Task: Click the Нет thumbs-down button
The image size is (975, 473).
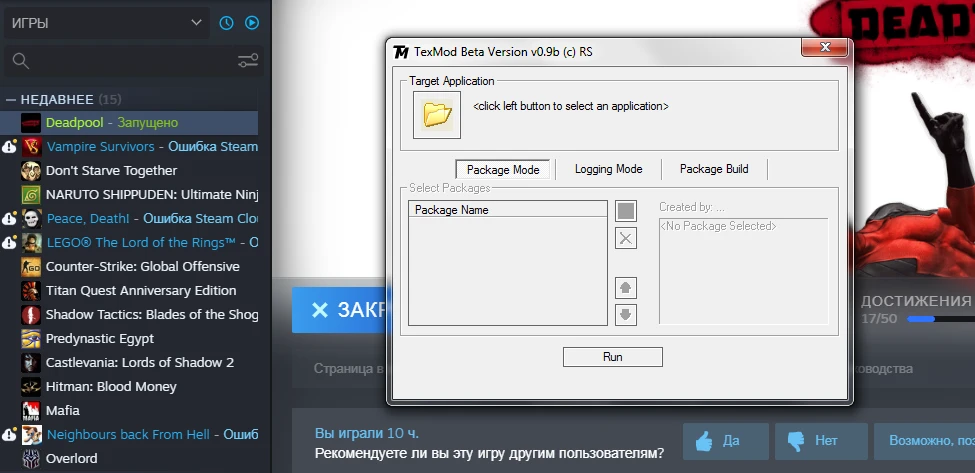Action: (x=821, y=441)
